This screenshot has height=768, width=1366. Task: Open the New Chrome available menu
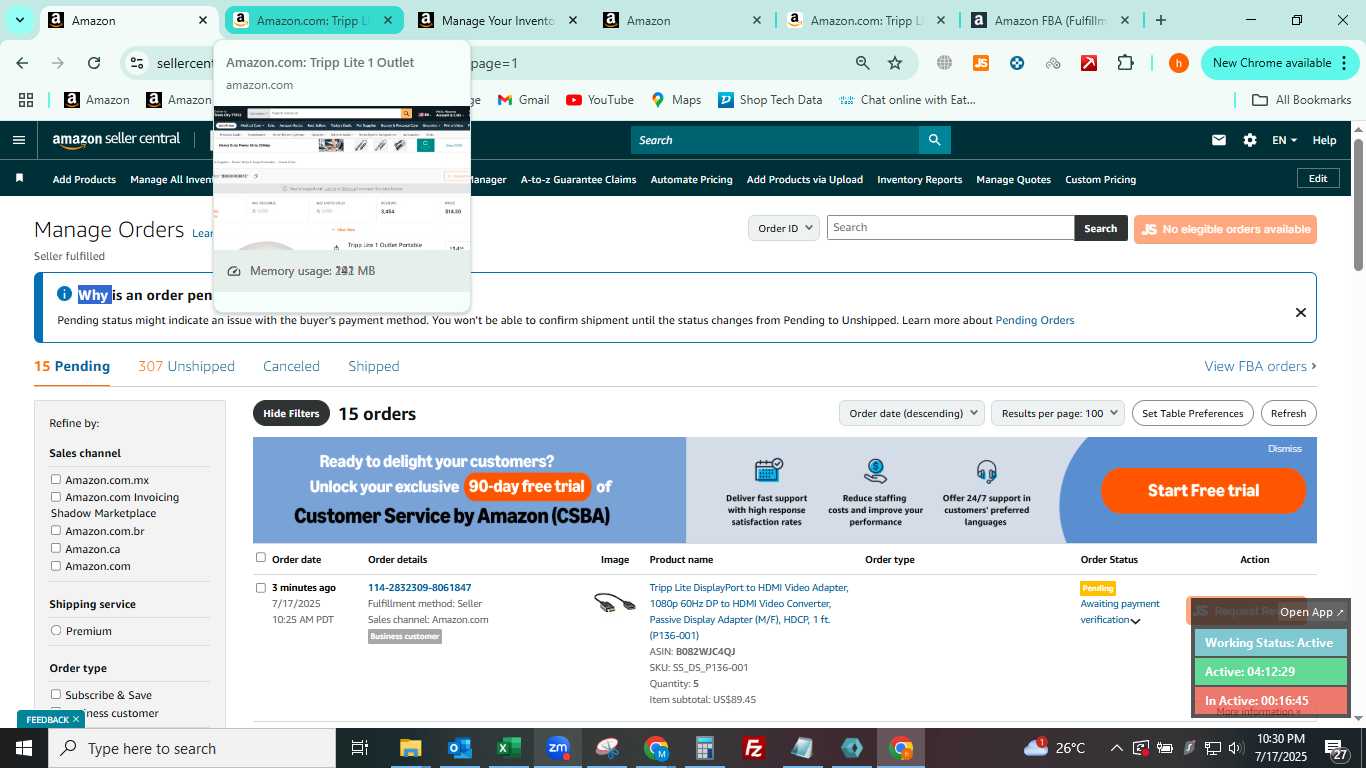[x=1282, y=63]
